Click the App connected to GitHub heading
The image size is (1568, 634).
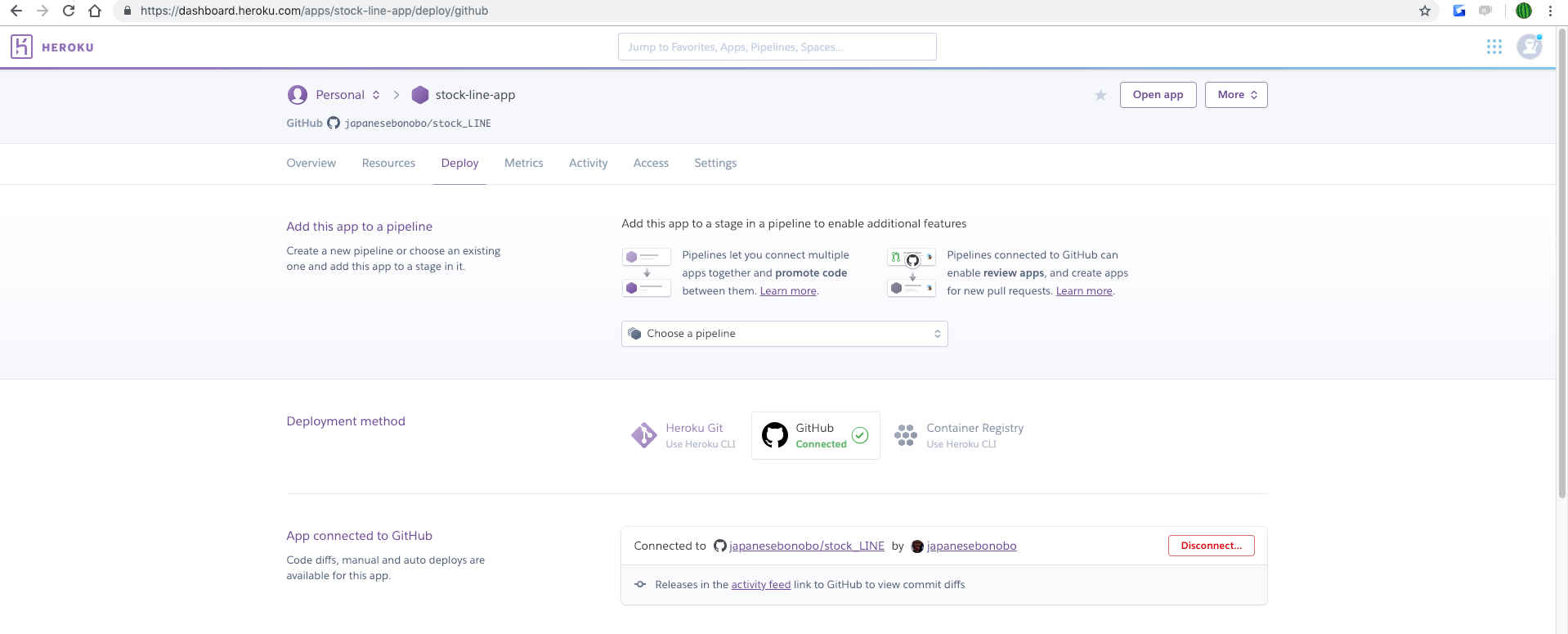[359, 536]
